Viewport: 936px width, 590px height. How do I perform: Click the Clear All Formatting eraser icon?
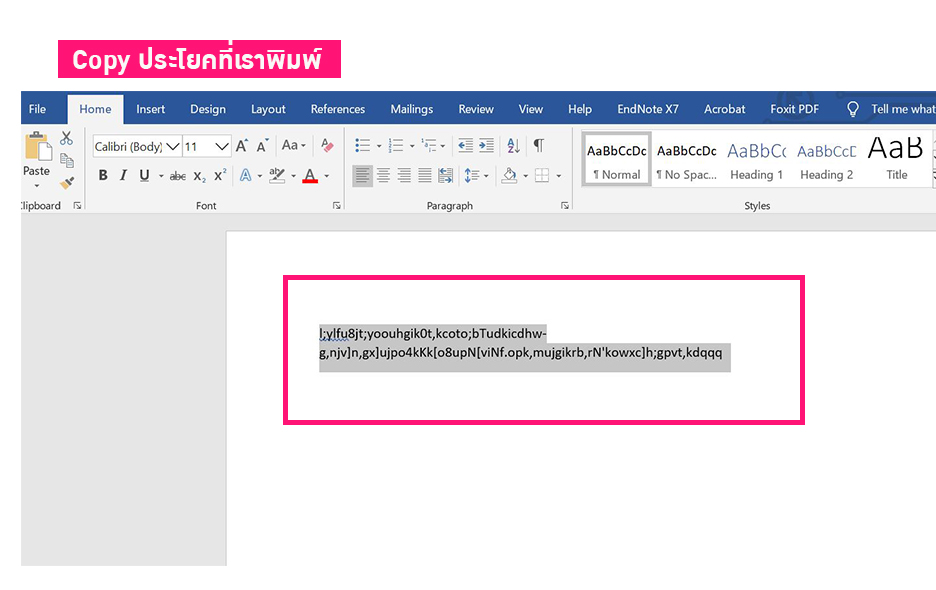(327, 146)
